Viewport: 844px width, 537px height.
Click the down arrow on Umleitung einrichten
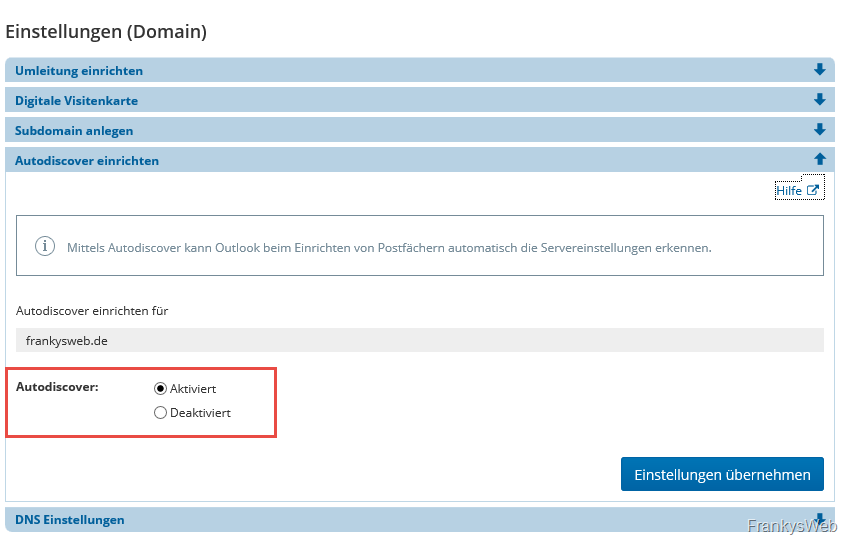pos(820,70)
